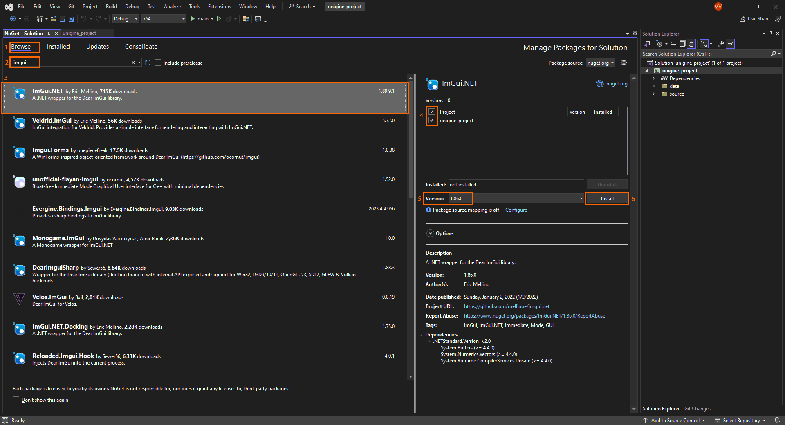
Task: Click Switch Views icon in Solution Explorer
Action: point(647,44)
